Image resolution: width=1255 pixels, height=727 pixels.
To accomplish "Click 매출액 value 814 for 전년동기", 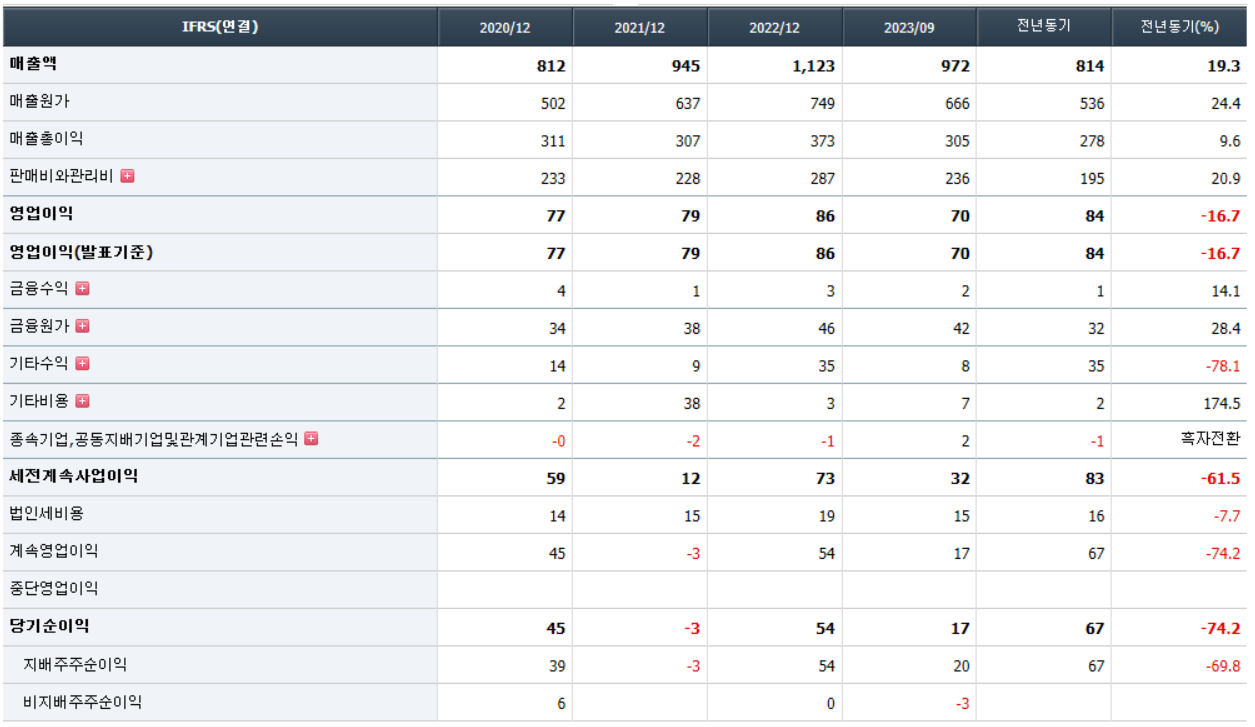I will (1090, 66).
